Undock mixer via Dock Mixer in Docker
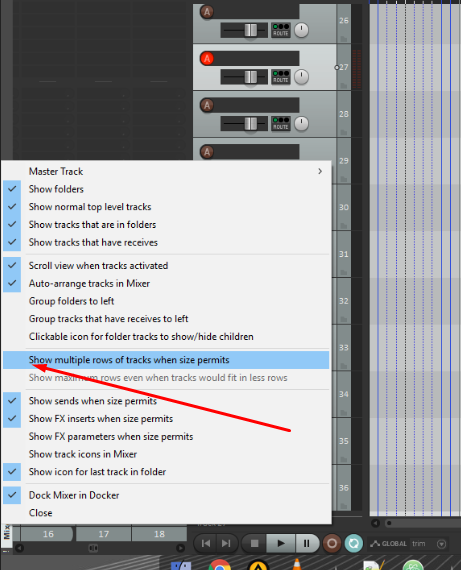461x570 pixels. point(166,495)
